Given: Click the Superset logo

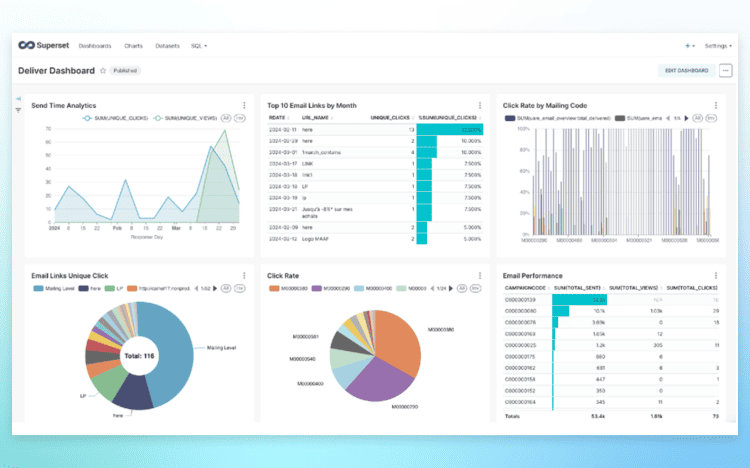Looking at the screenshot, I should tap(44, 45).
